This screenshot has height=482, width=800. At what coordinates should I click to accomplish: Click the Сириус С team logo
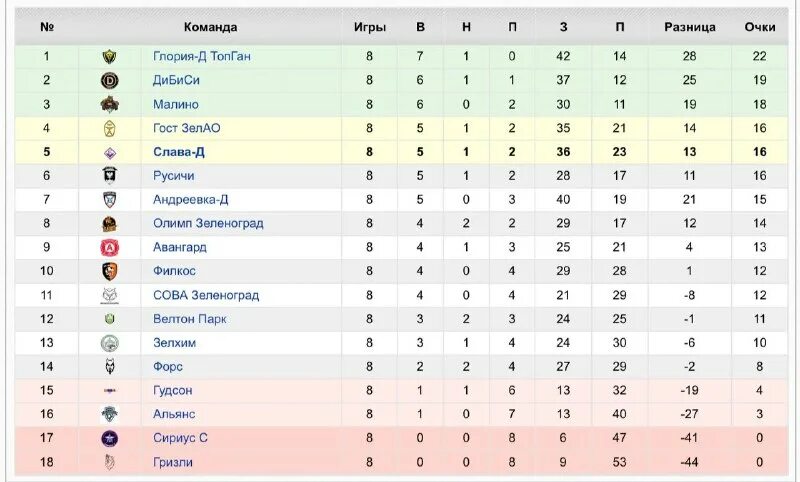coord(109,438)
